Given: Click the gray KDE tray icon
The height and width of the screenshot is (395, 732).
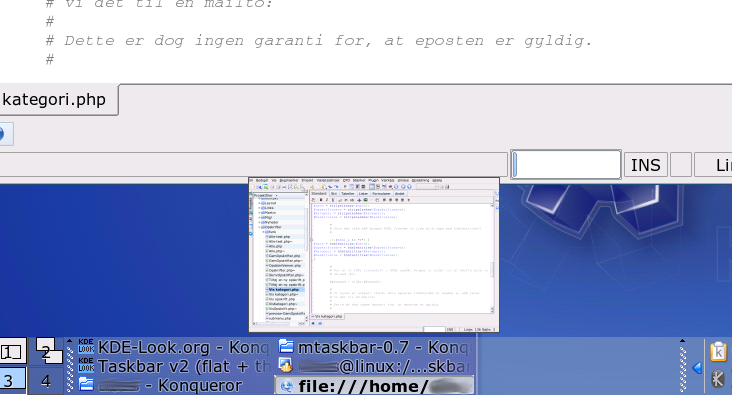Looking at the screenshot, I should [x=718, y=379].
